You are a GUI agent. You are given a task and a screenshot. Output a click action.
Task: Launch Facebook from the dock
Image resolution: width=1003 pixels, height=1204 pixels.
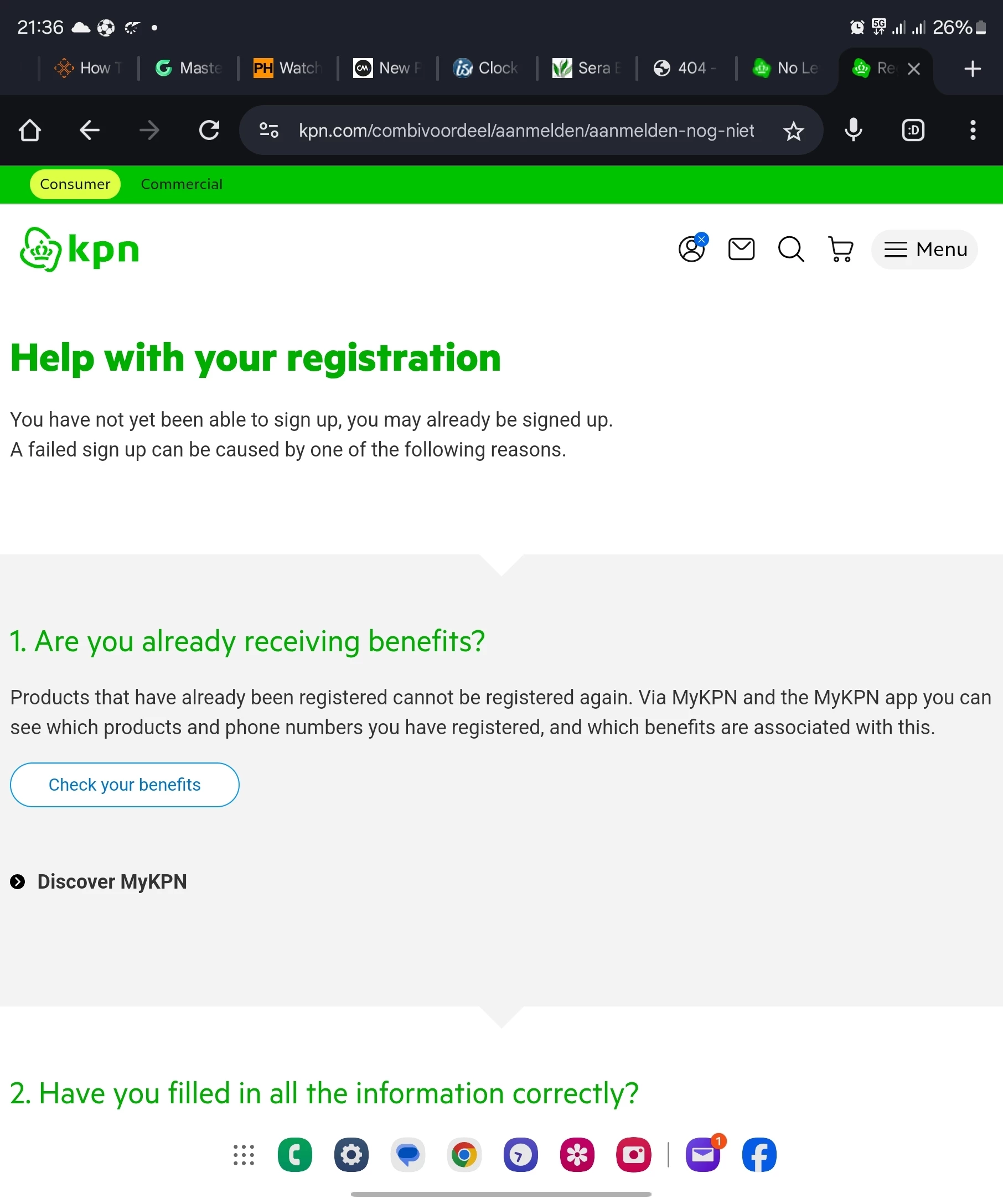759,1155
